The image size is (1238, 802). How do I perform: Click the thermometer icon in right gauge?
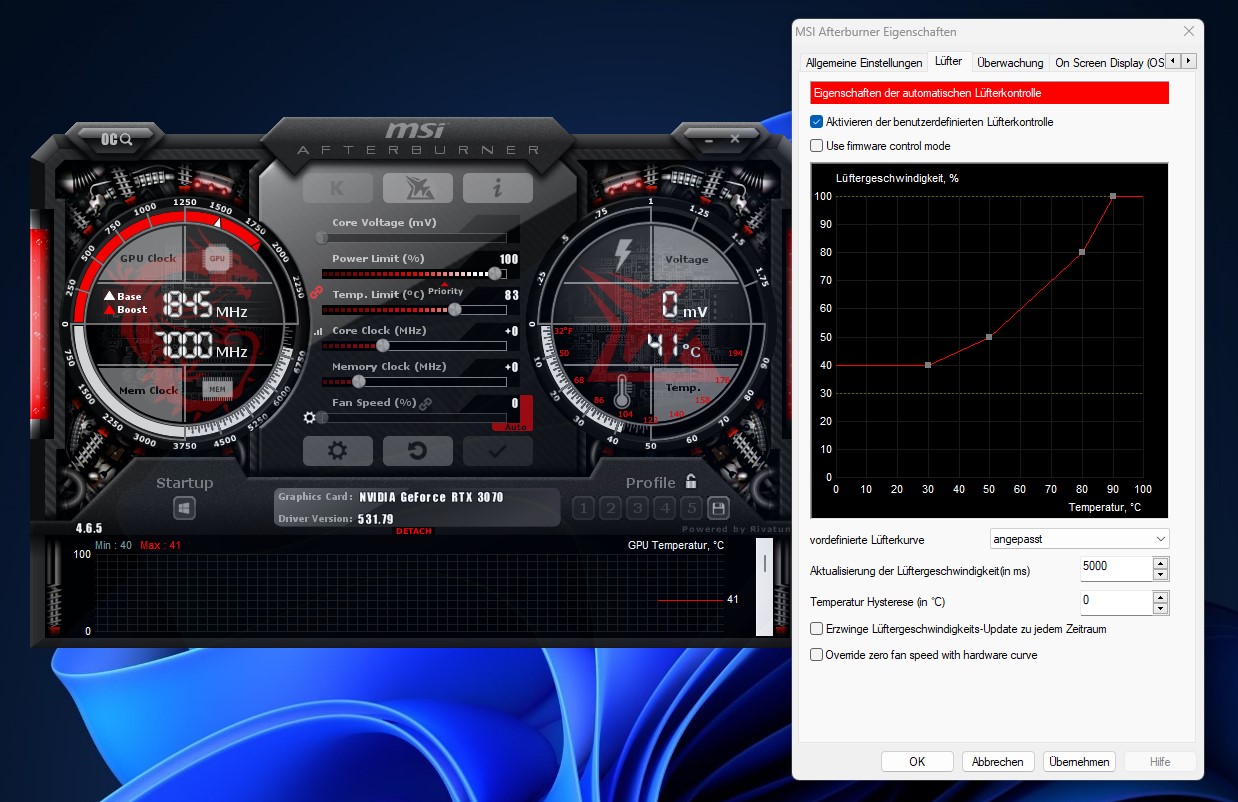coord(623,392)
